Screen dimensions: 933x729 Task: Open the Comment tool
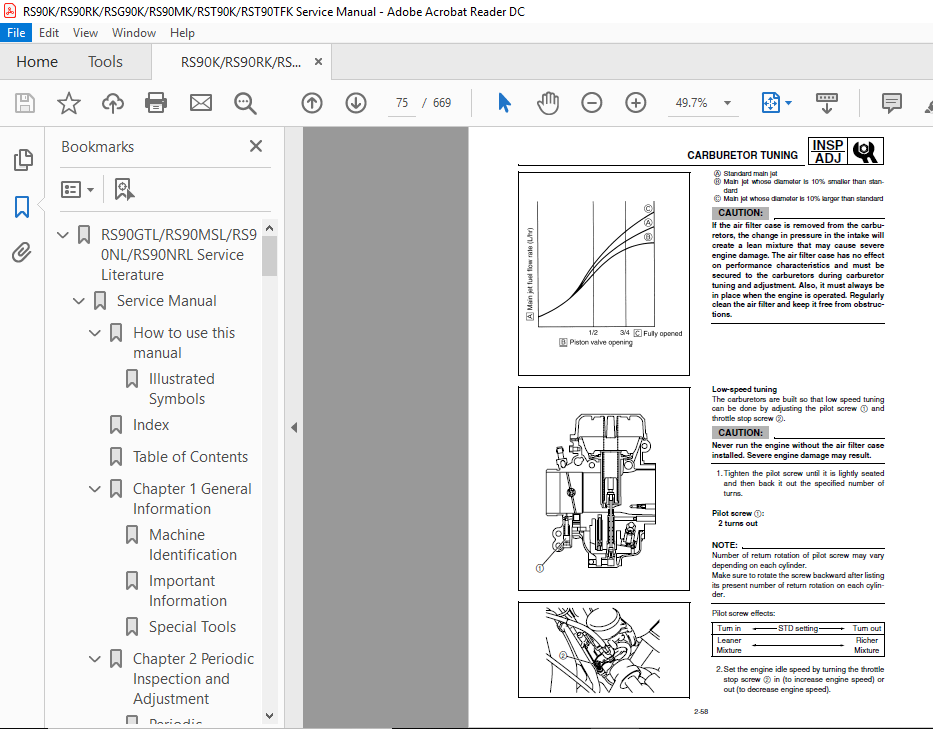[x=891, y=103]
